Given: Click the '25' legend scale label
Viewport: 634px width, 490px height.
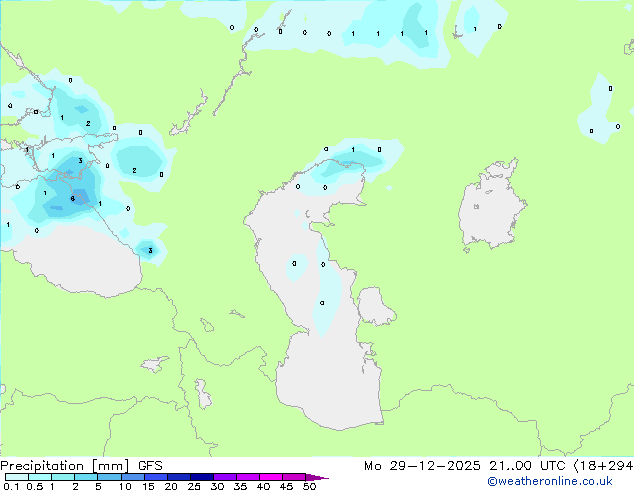Looking at the screenshot, I should (x=194, y=486).
